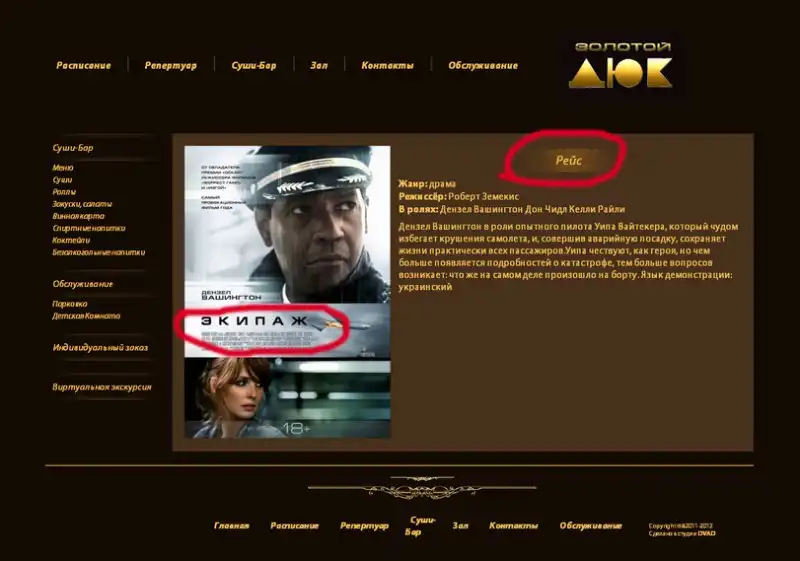Open the Репертуар top menu item
800x561 pixels.
click(x=170, y=65)
